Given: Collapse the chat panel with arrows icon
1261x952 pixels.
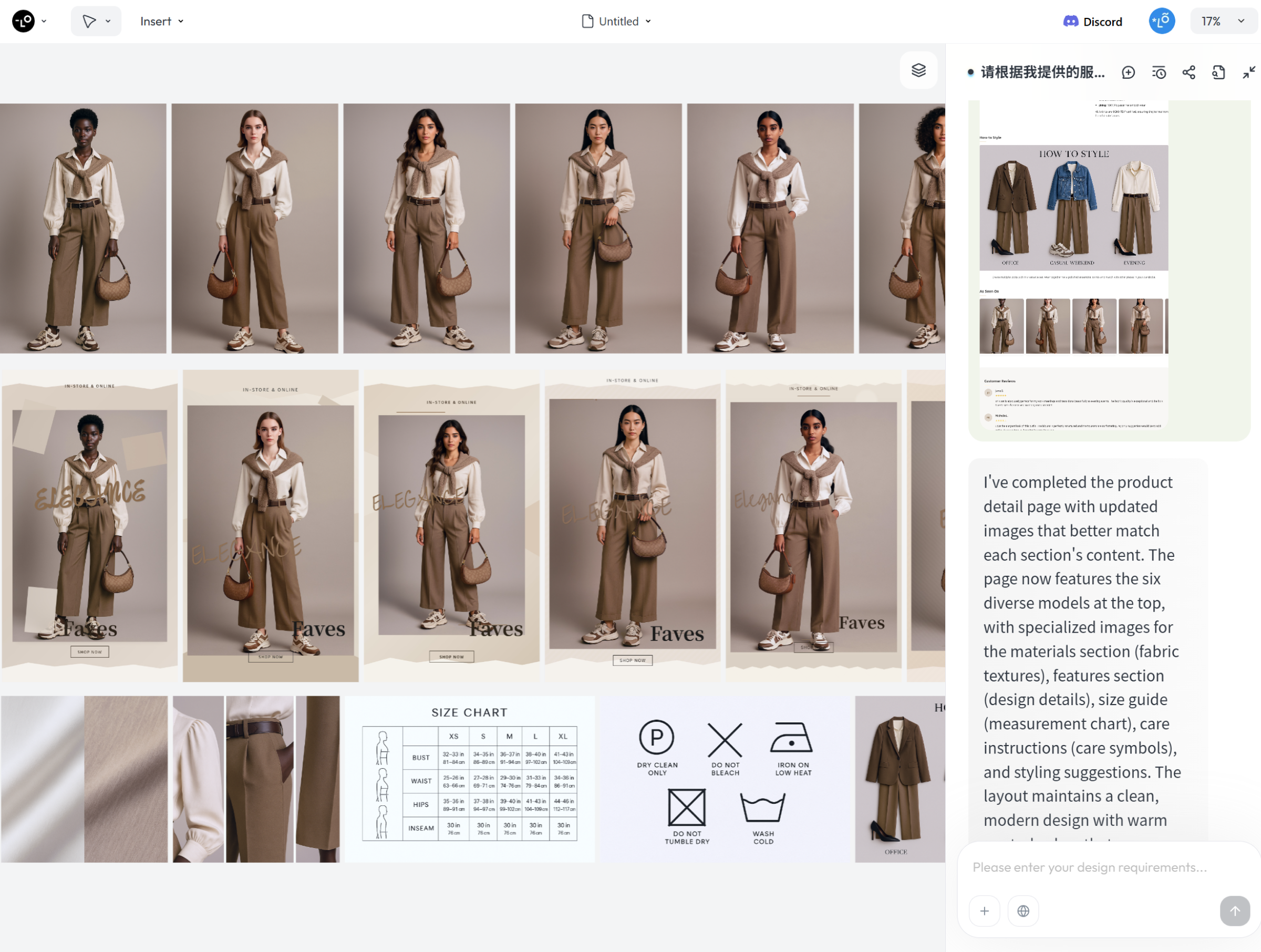Looking at the screenshot, I should [1248, 73].
